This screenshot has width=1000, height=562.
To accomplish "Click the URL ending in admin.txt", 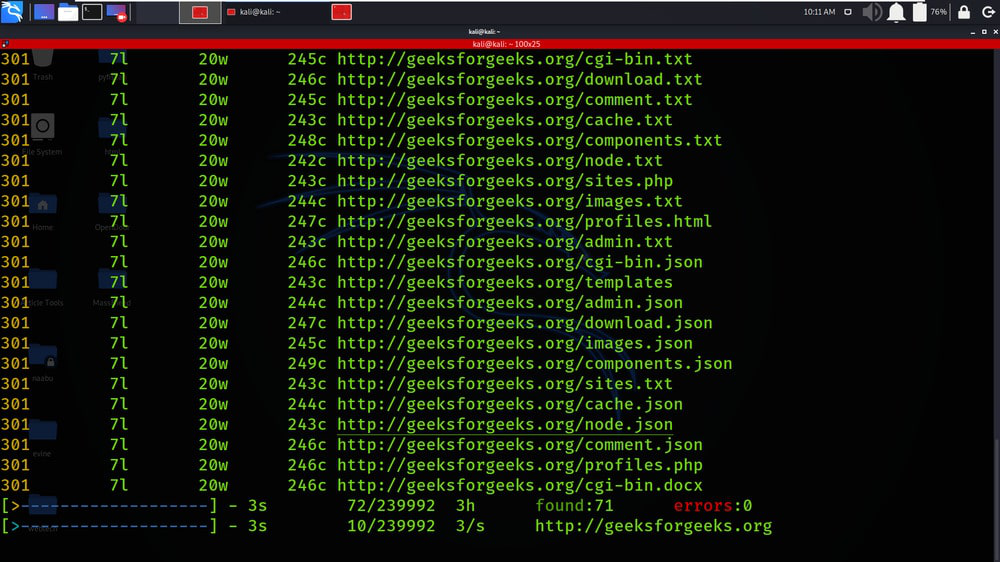I will click(x=505, y=242).
